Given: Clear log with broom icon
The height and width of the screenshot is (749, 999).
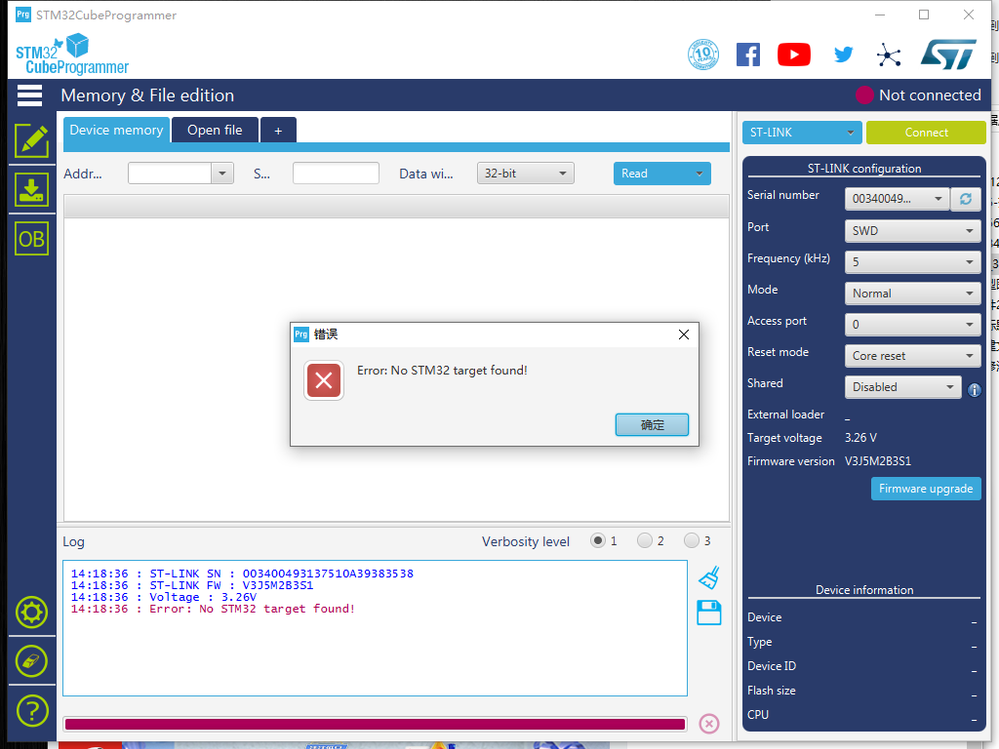Looking at the screenshot, I should click(709, 577).
